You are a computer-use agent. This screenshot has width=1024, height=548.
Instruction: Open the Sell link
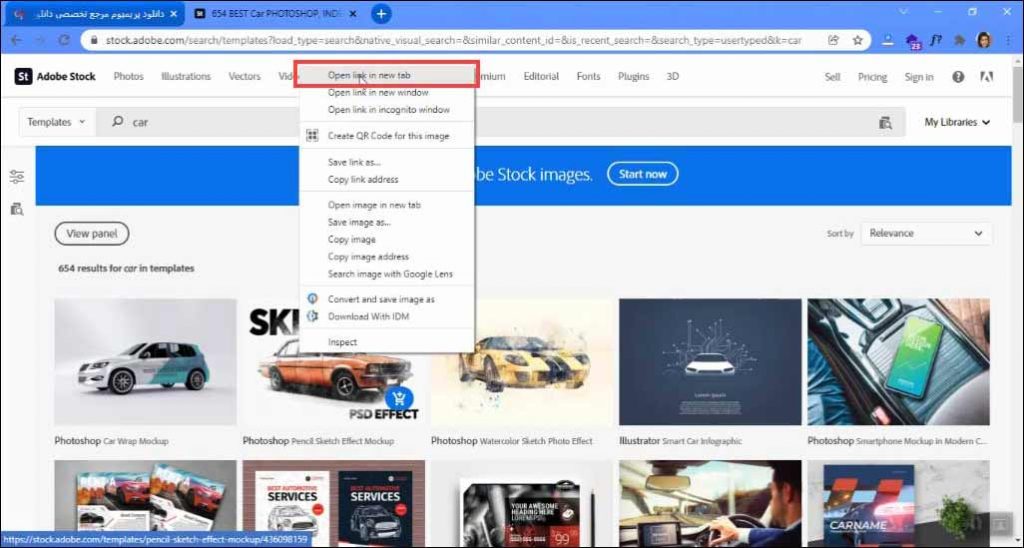pos(833,77)
